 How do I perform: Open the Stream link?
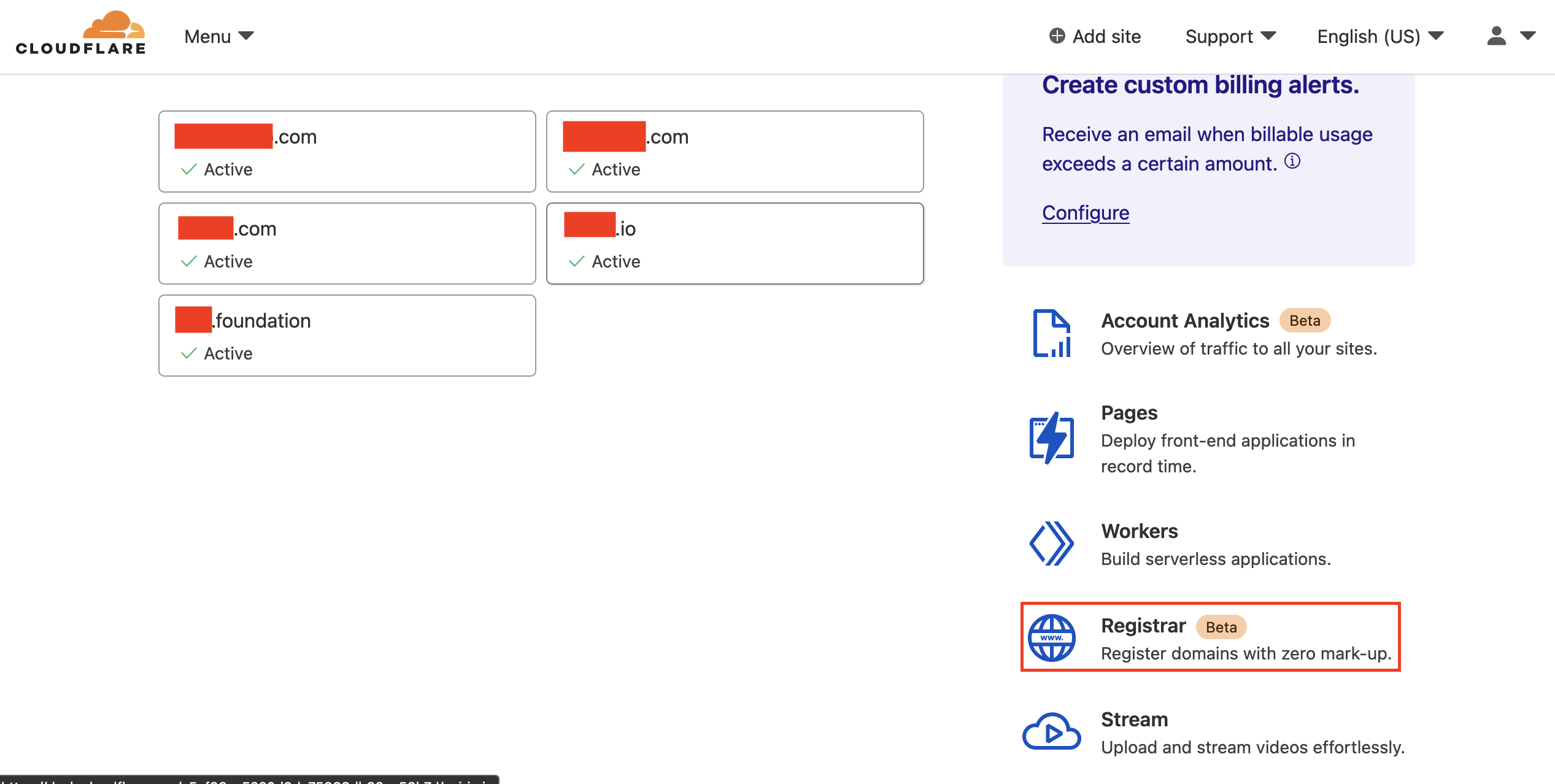pos(1135,720)
